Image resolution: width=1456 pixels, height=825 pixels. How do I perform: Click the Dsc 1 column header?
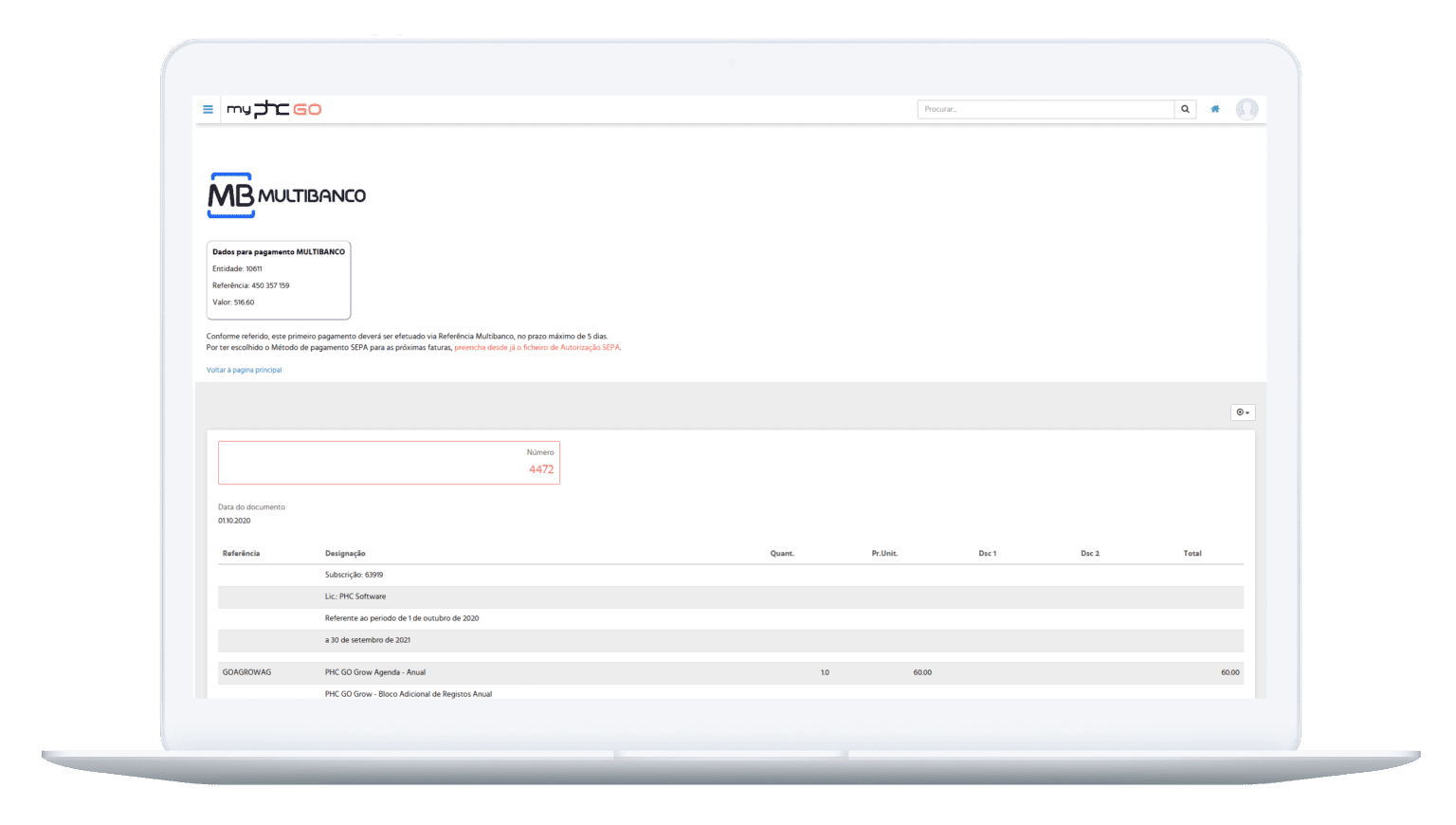[988, 553]
